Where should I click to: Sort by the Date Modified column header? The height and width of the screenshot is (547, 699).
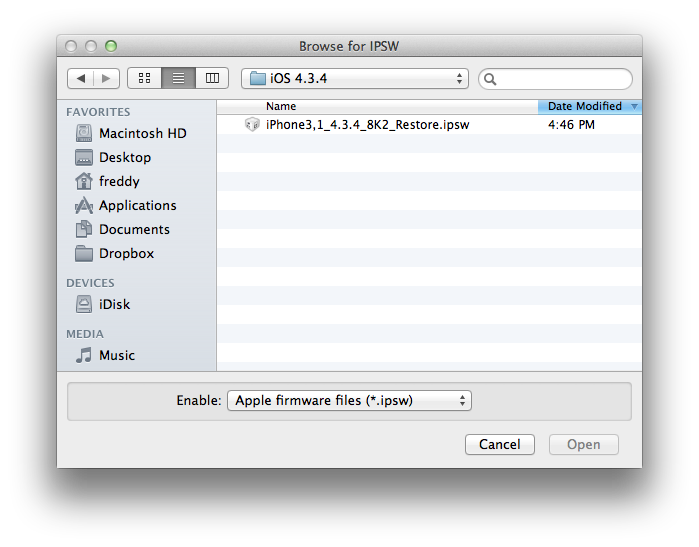590,106
